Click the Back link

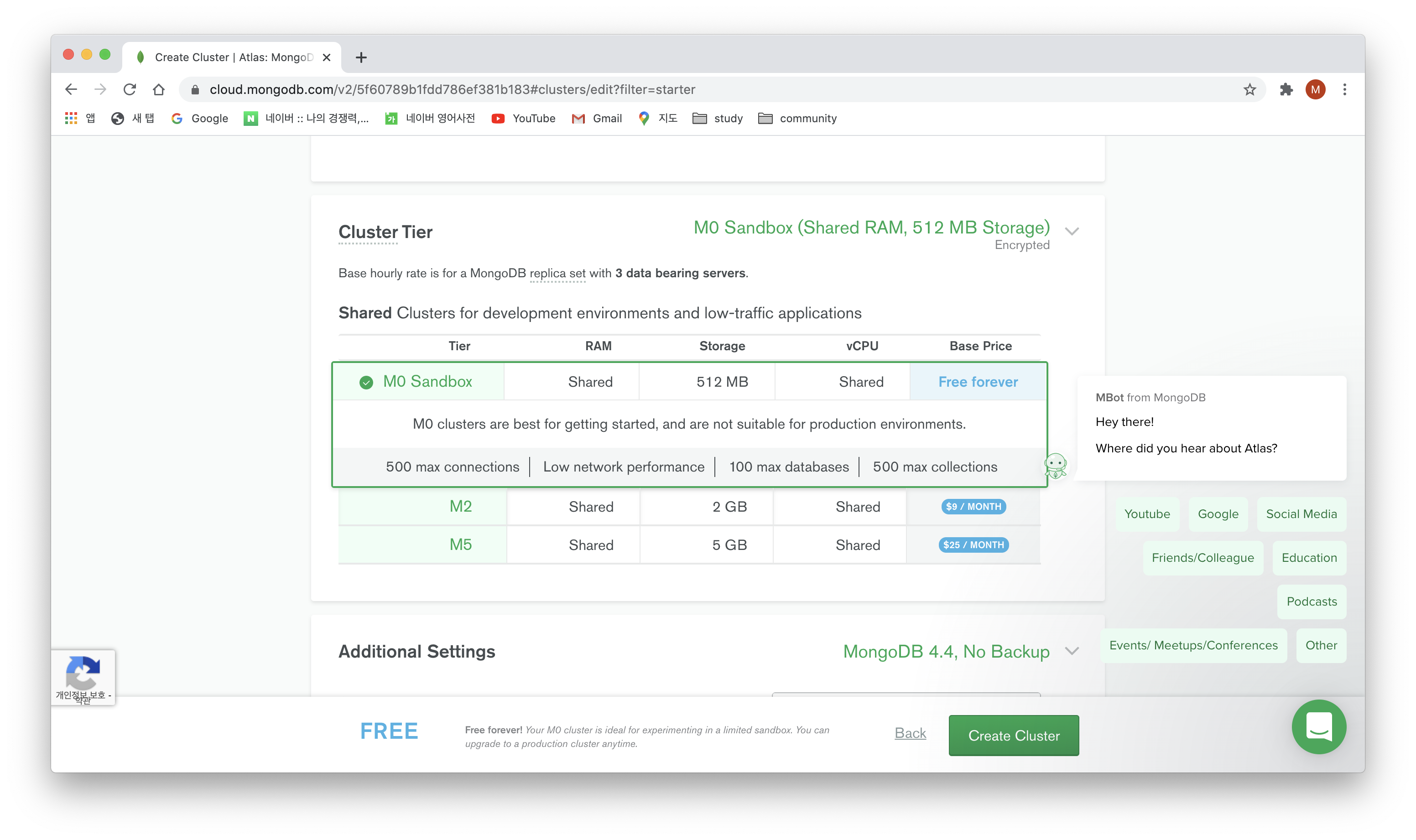point(910,733)
